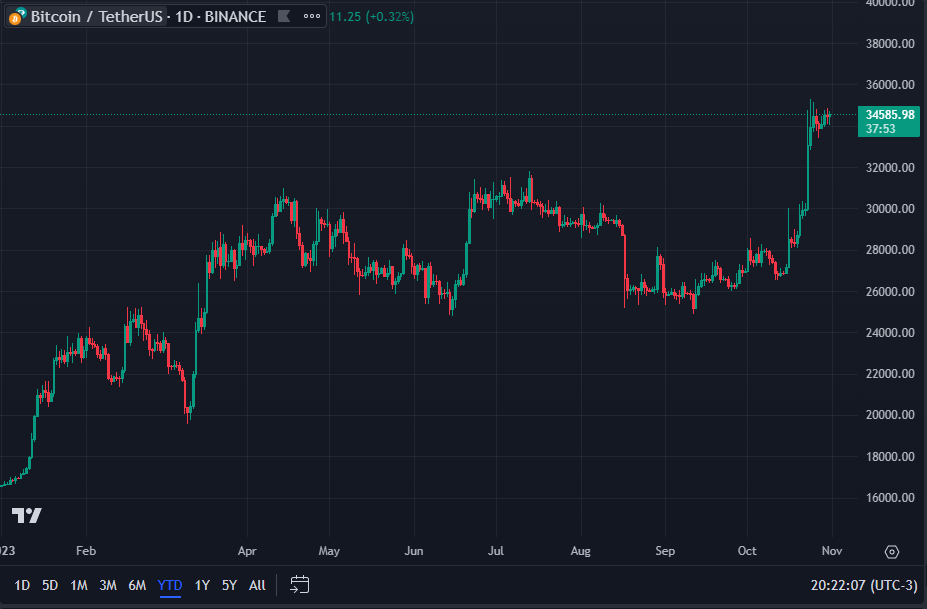The width and height of the screenshot is (927, 609).
Task: Click the 38000.00 price axis label
Action: pos(890,44)
